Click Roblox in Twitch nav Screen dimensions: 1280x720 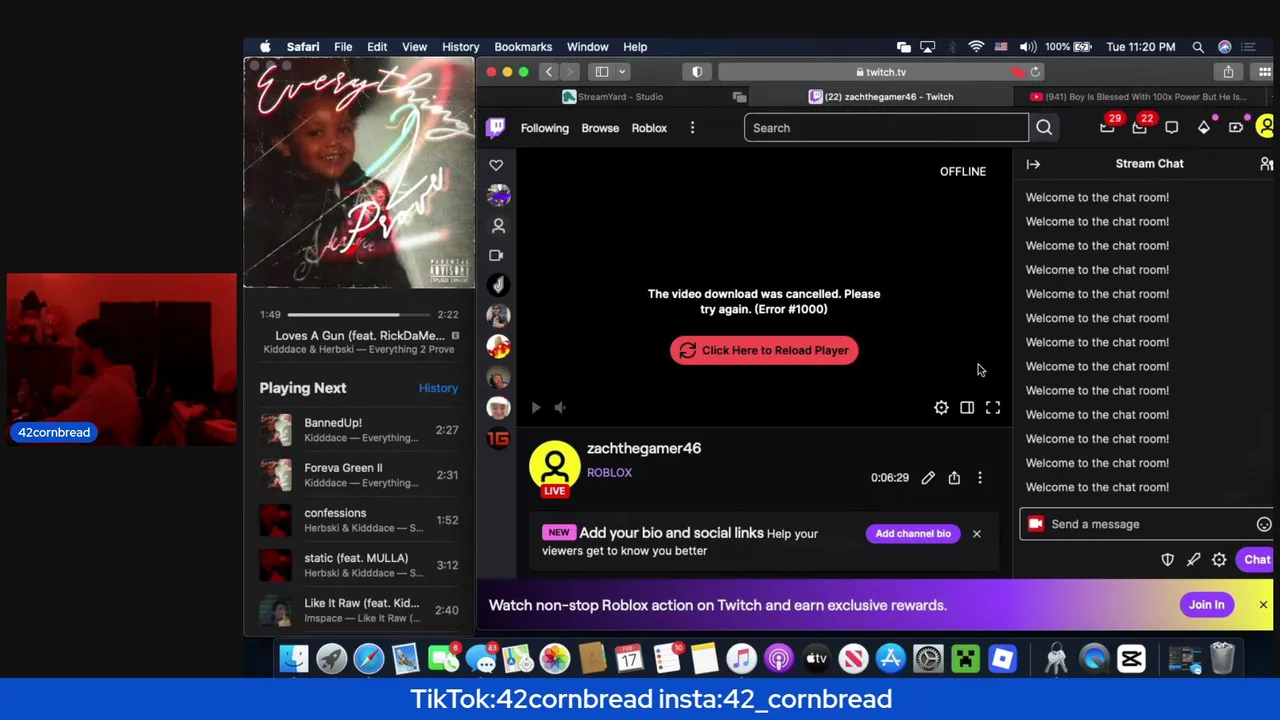click(649, 128)
